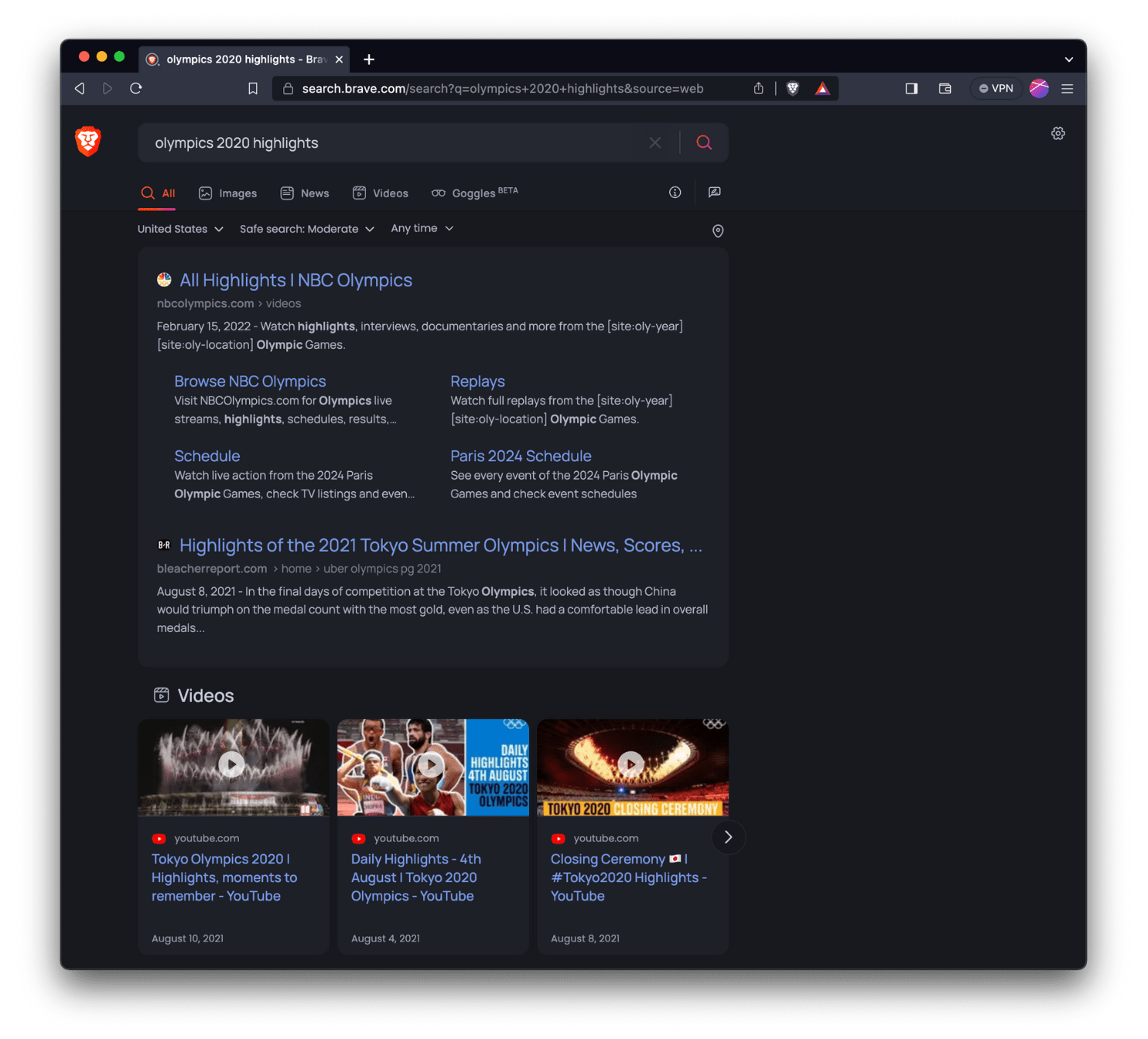Focus the address bar URL

tap(503, 89)
